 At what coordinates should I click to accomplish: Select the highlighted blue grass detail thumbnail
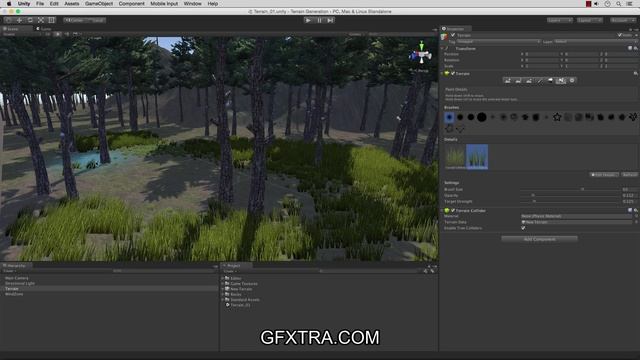477,157
